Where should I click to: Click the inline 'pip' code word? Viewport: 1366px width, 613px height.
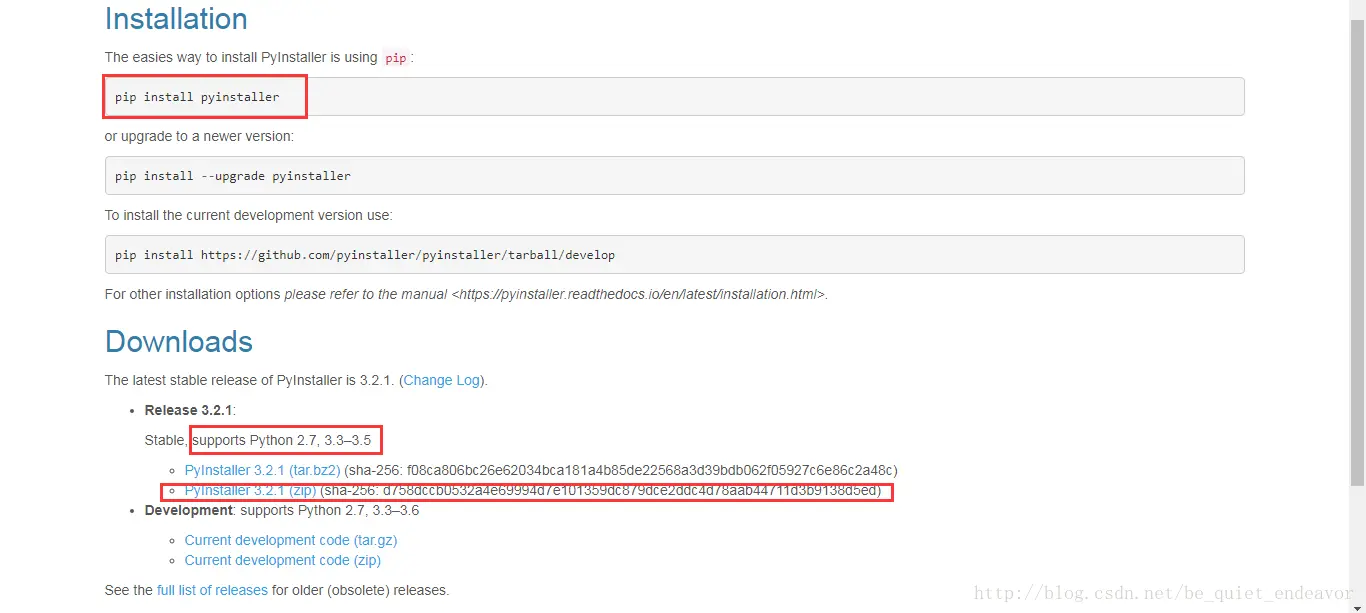[396, 58]
